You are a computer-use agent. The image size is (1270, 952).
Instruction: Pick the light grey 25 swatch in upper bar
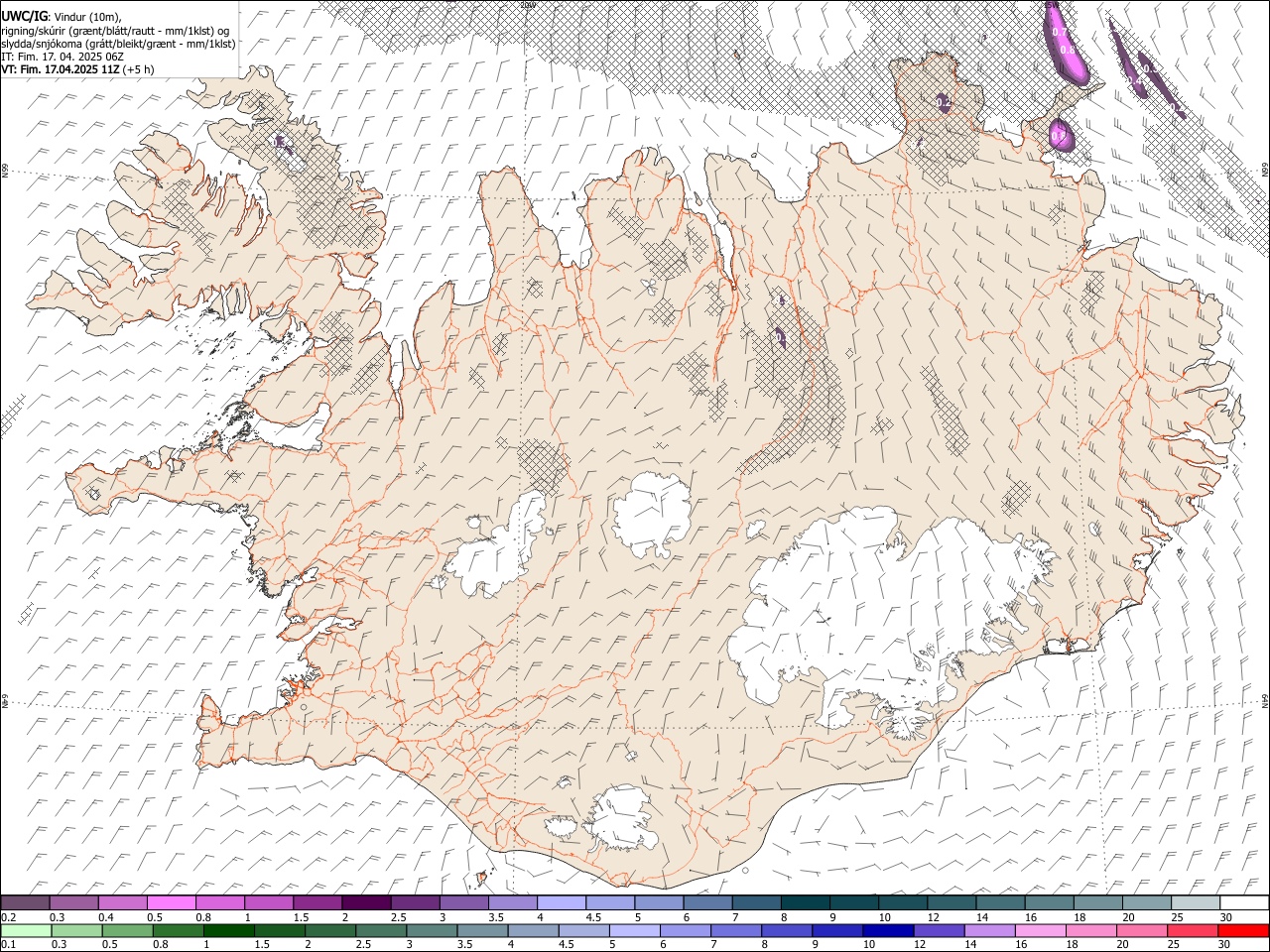click(x=1196, y=903)
